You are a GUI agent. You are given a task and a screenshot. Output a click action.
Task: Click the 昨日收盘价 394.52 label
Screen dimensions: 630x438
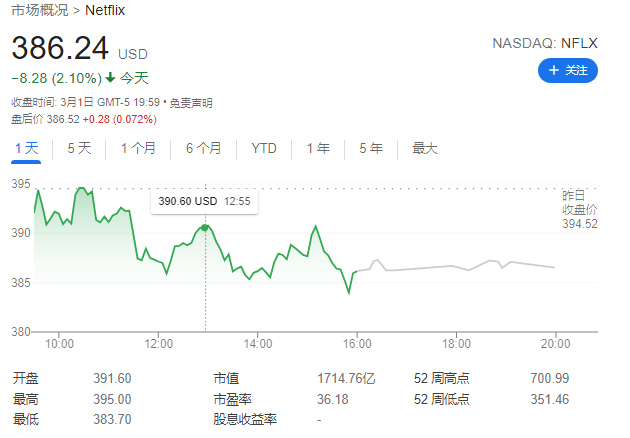tap(579, 210)
